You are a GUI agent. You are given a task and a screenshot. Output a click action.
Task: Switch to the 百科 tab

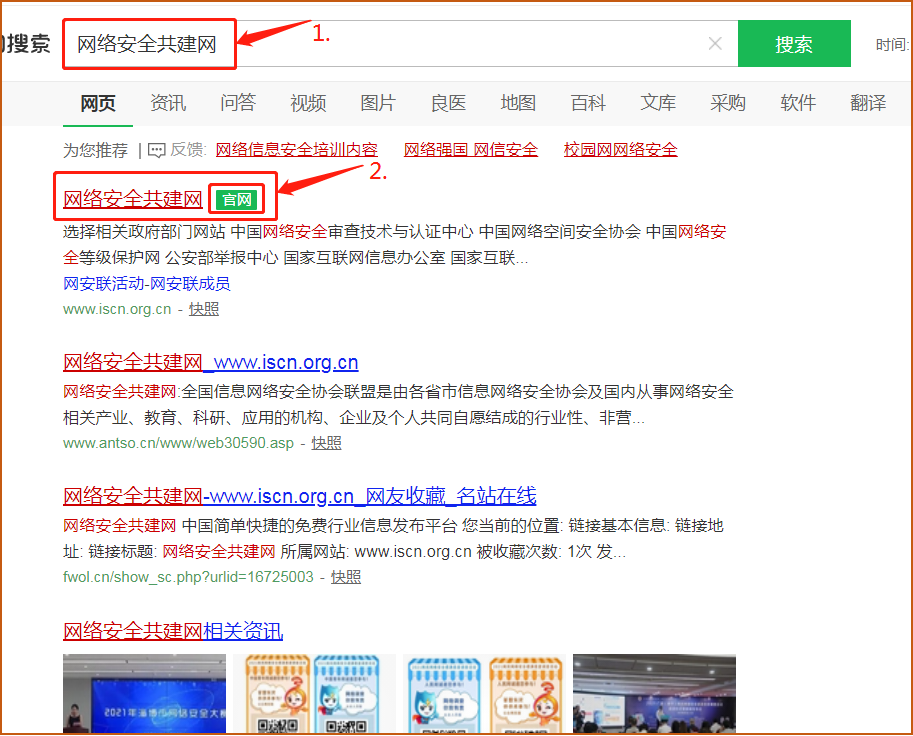click(x=588, y=103)
